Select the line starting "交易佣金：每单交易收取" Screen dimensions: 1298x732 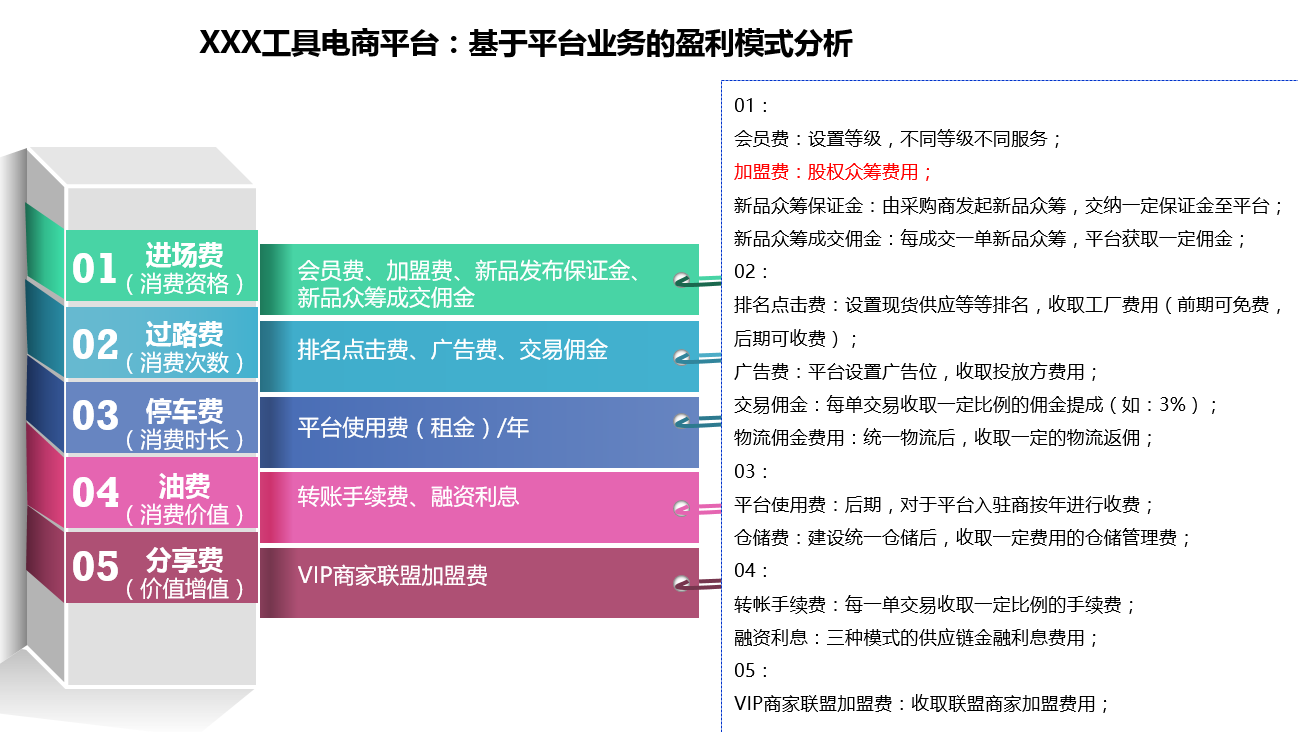(x=976, y=405)
